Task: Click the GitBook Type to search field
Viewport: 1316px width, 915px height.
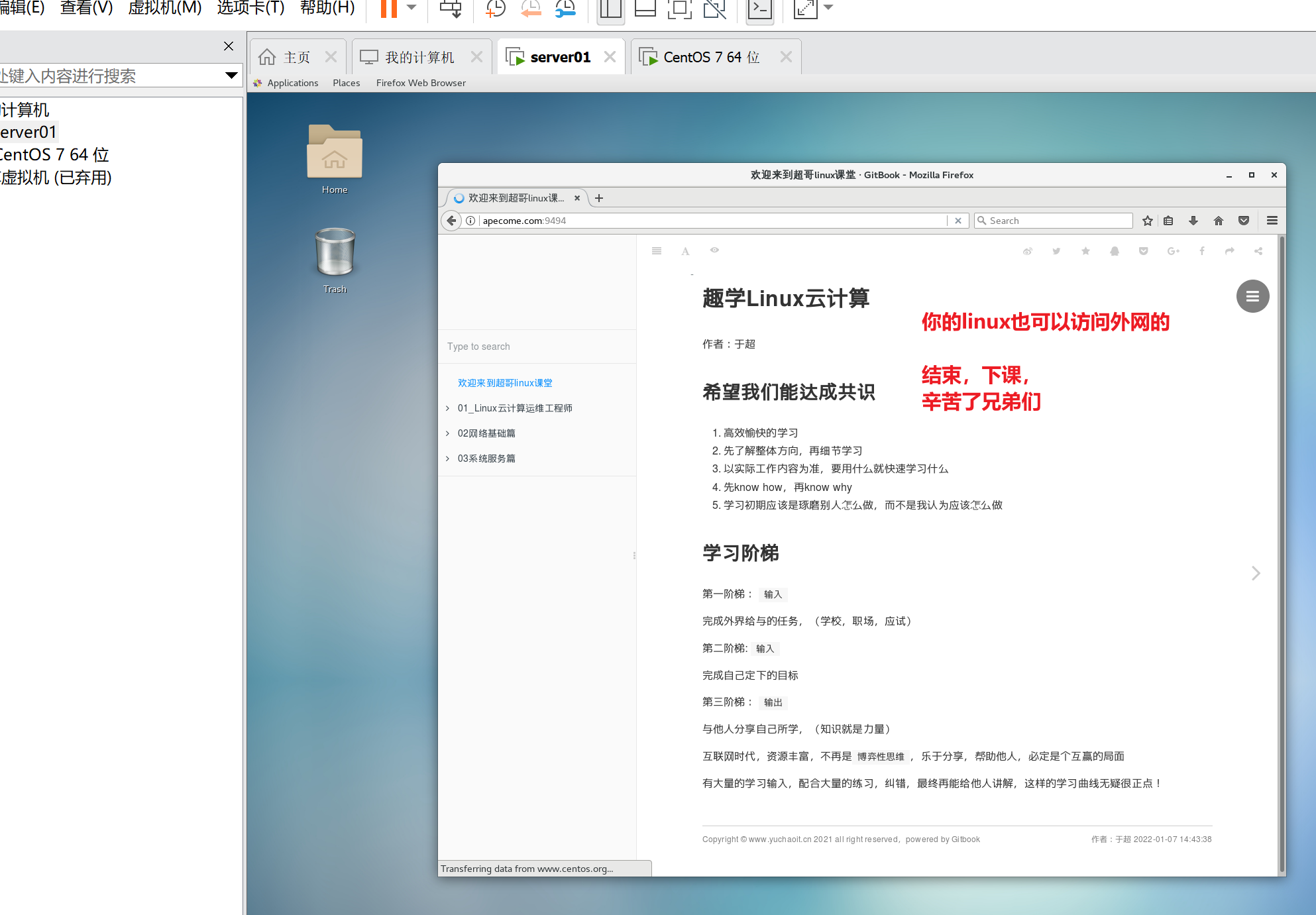Action: (x=537, y=347)
